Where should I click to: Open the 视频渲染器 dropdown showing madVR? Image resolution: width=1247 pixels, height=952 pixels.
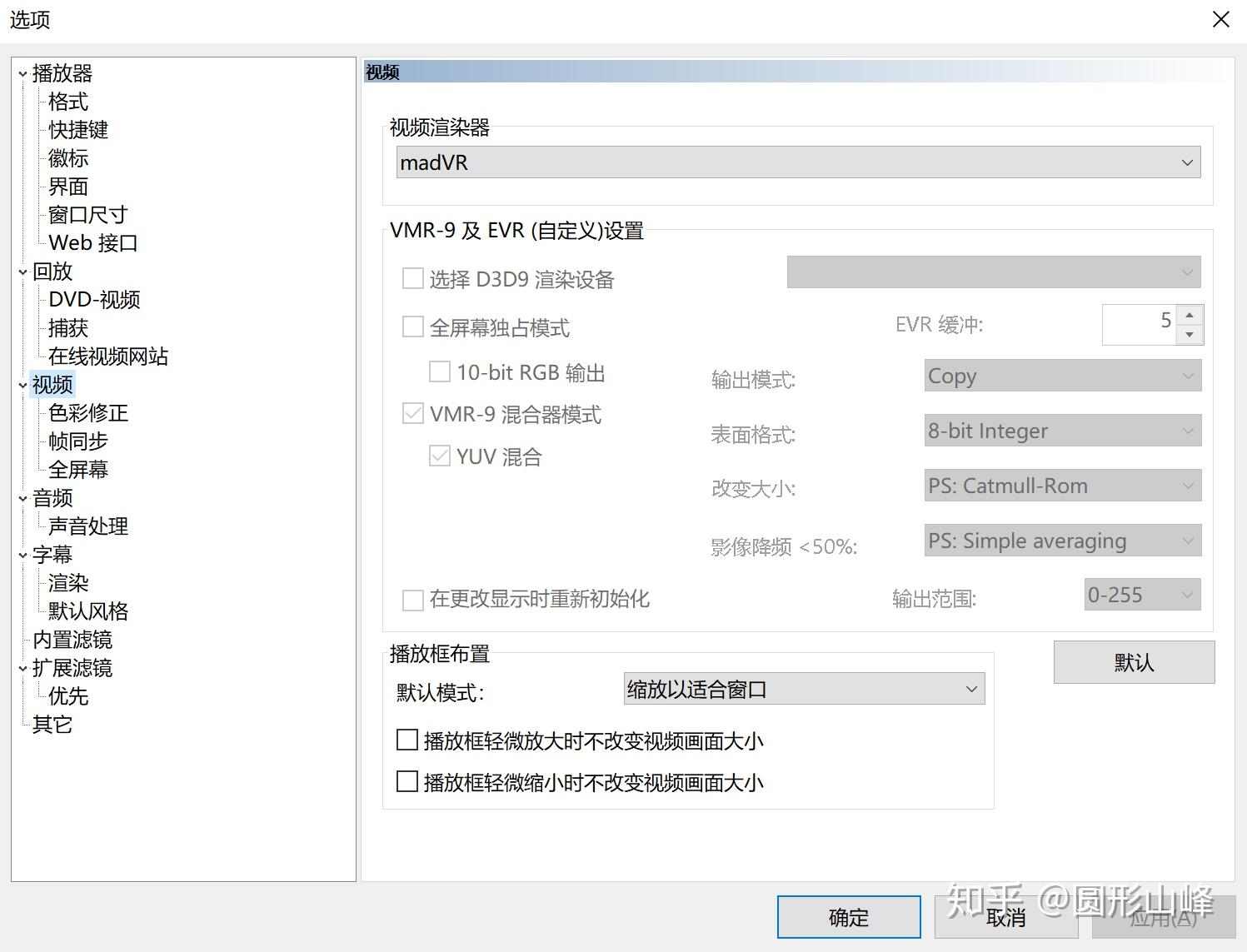pyautogui.click(x=1186, y=162)
